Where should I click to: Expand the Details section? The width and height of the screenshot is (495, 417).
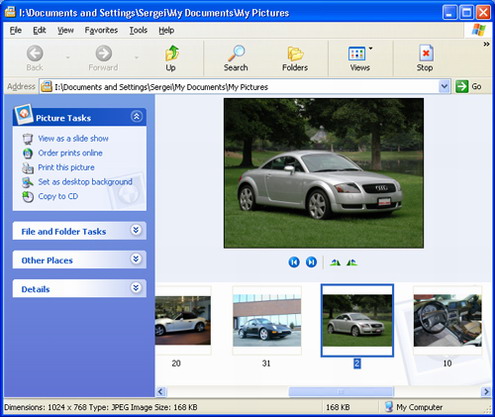coord(136,288)
